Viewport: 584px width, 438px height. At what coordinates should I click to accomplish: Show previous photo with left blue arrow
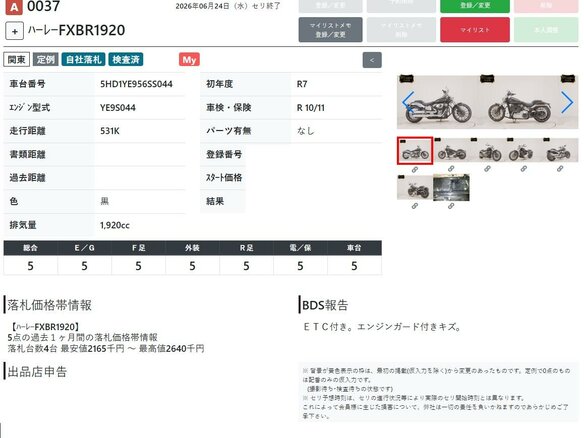(x=408, y=102)
